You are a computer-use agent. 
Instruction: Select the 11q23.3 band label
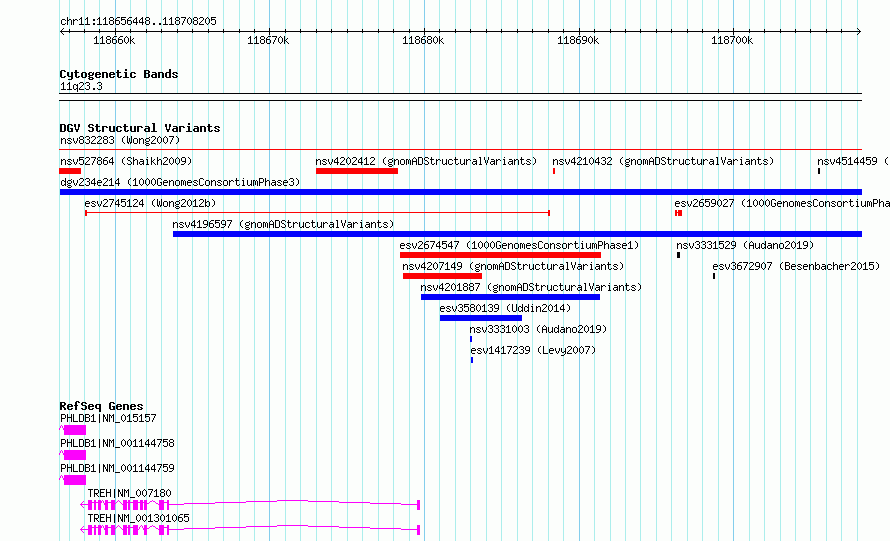81,86
